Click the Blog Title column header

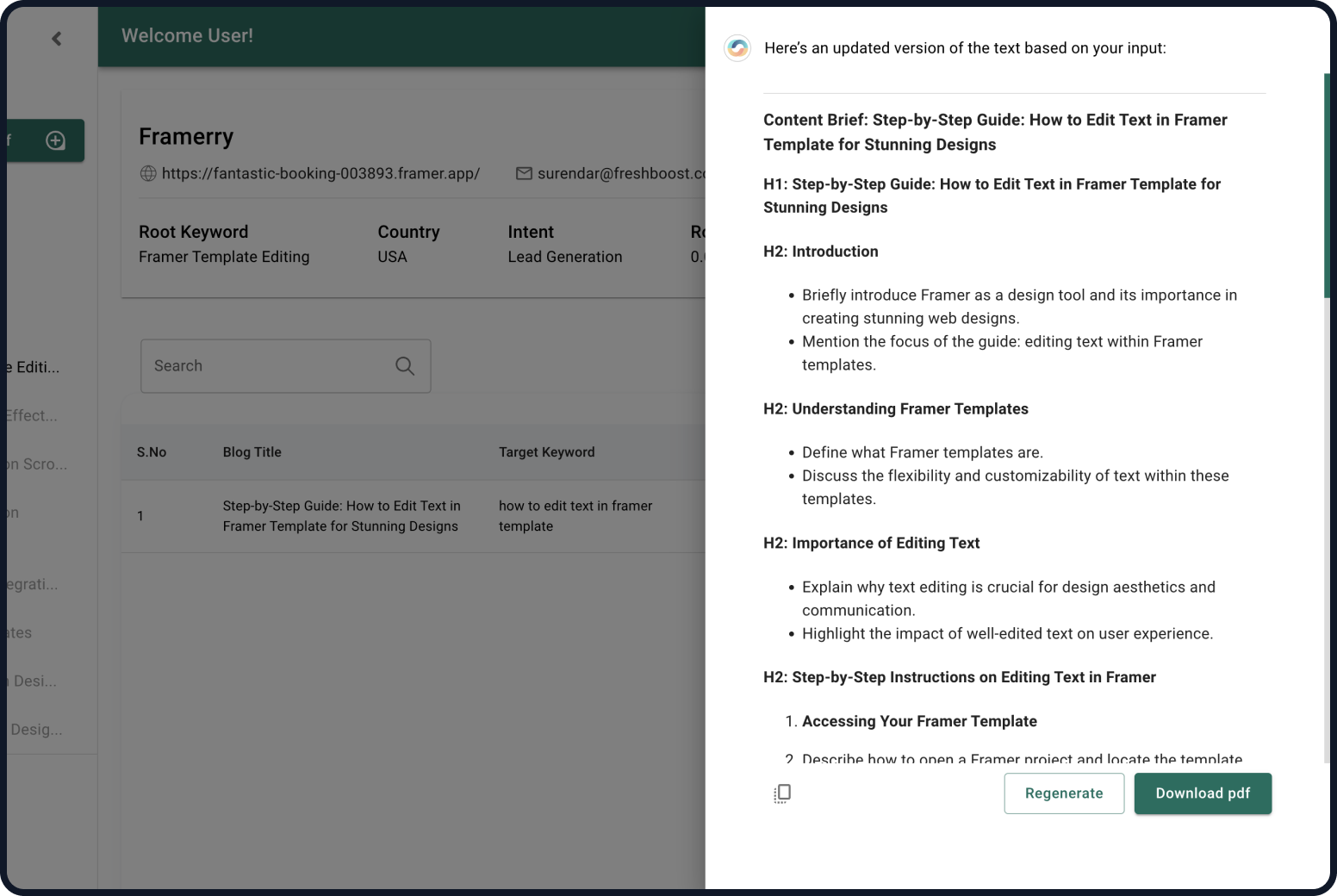(x=252, y=452)
